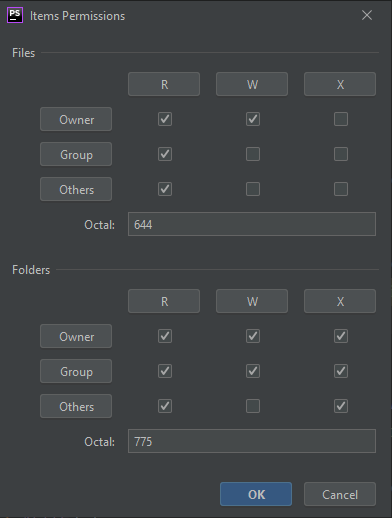Uncheck Folders Group execute checkbox

341,371
